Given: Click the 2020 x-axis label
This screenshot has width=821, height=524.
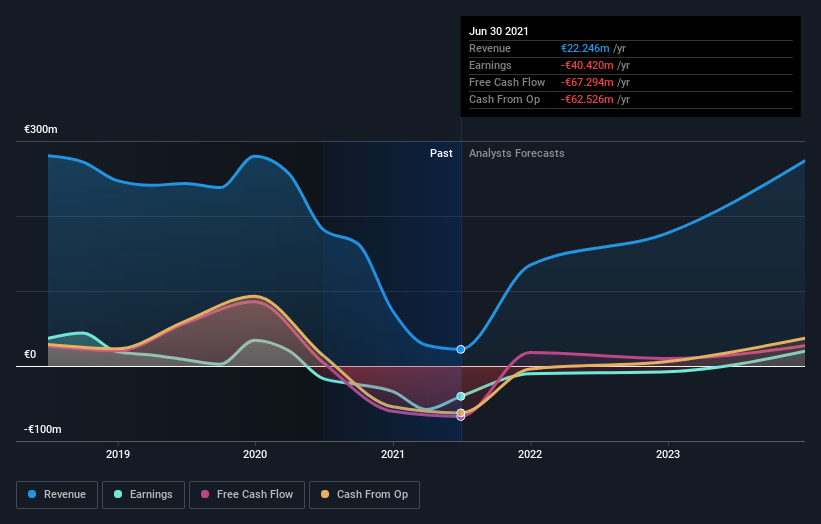Looking at the screenshot, I should 255,454.
